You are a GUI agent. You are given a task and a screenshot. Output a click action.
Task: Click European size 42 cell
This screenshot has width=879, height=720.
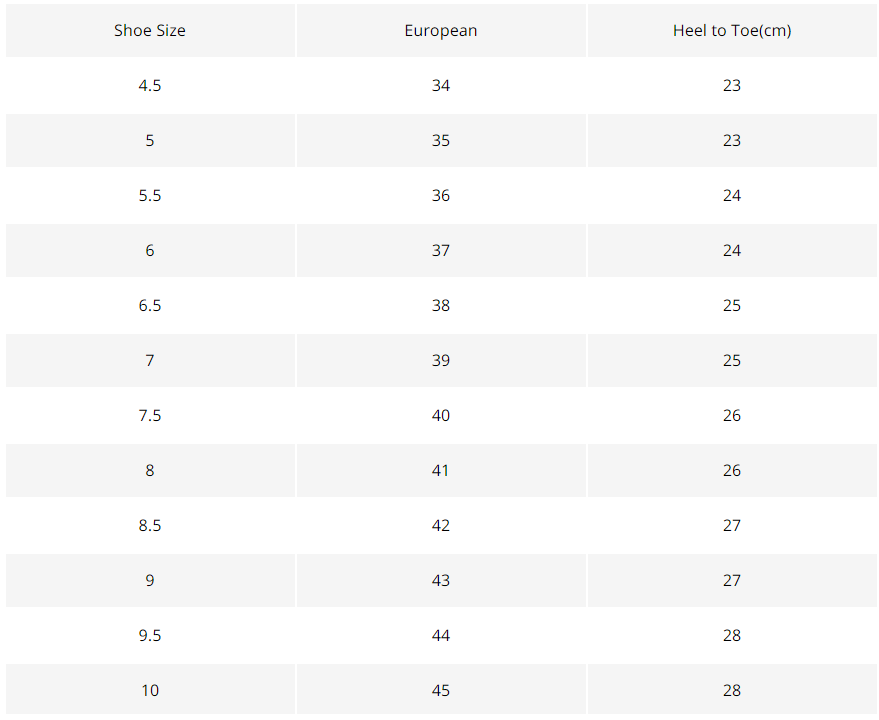(441, 525)
